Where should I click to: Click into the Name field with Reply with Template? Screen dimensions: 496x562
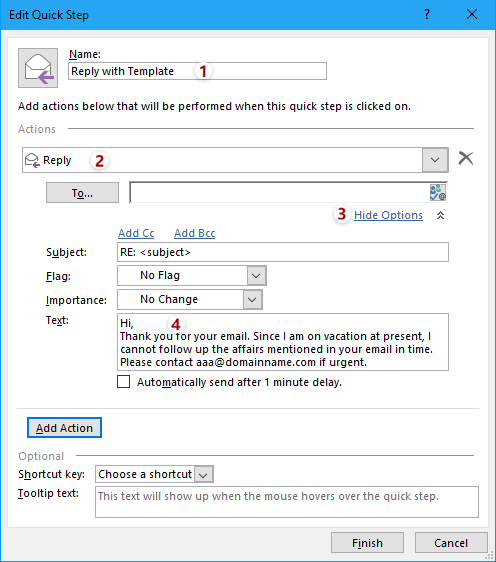coord(197,71)
